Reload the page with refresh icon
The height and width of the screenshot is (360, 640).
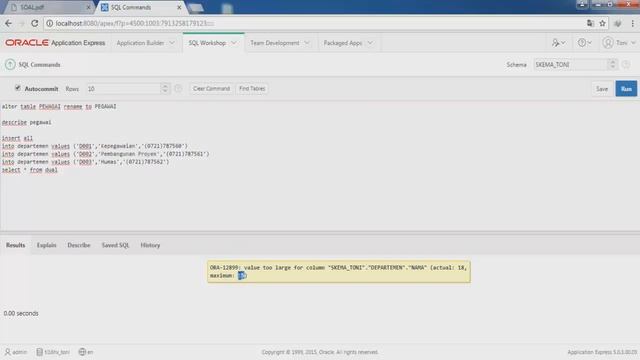click(35, 23)
